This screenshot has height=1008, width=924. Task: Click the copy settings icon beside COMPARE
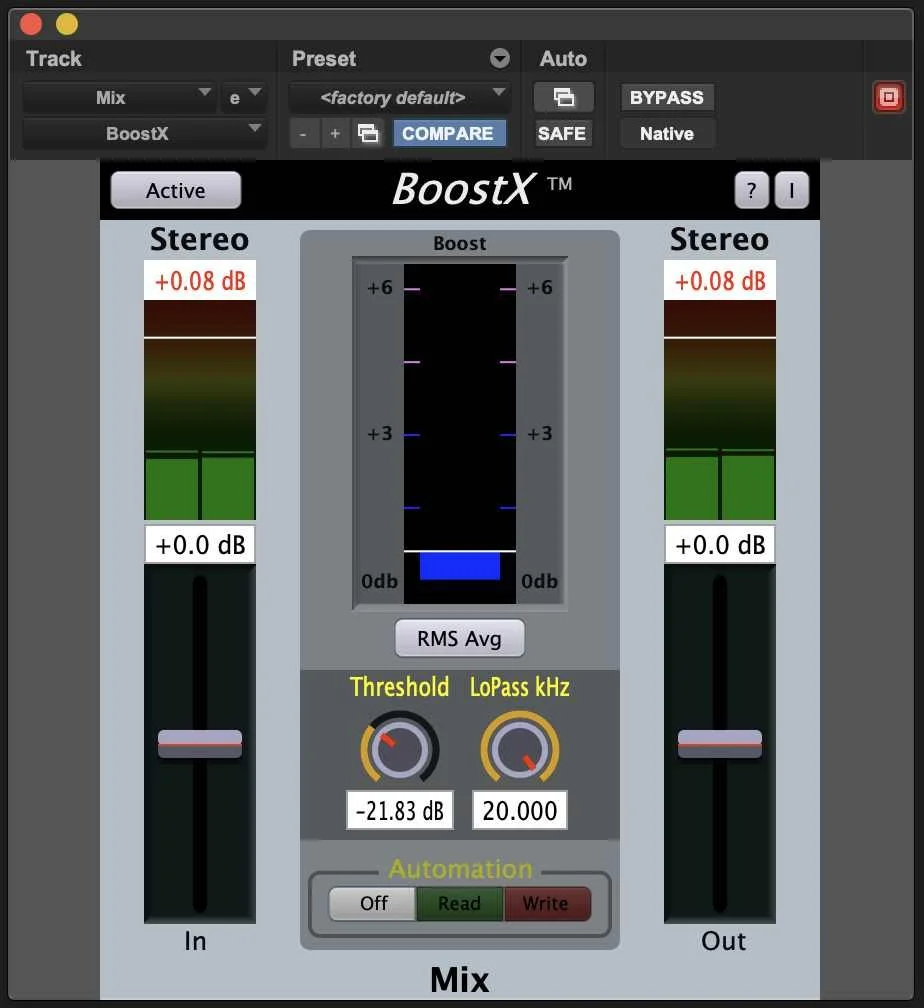pos(368,133)
